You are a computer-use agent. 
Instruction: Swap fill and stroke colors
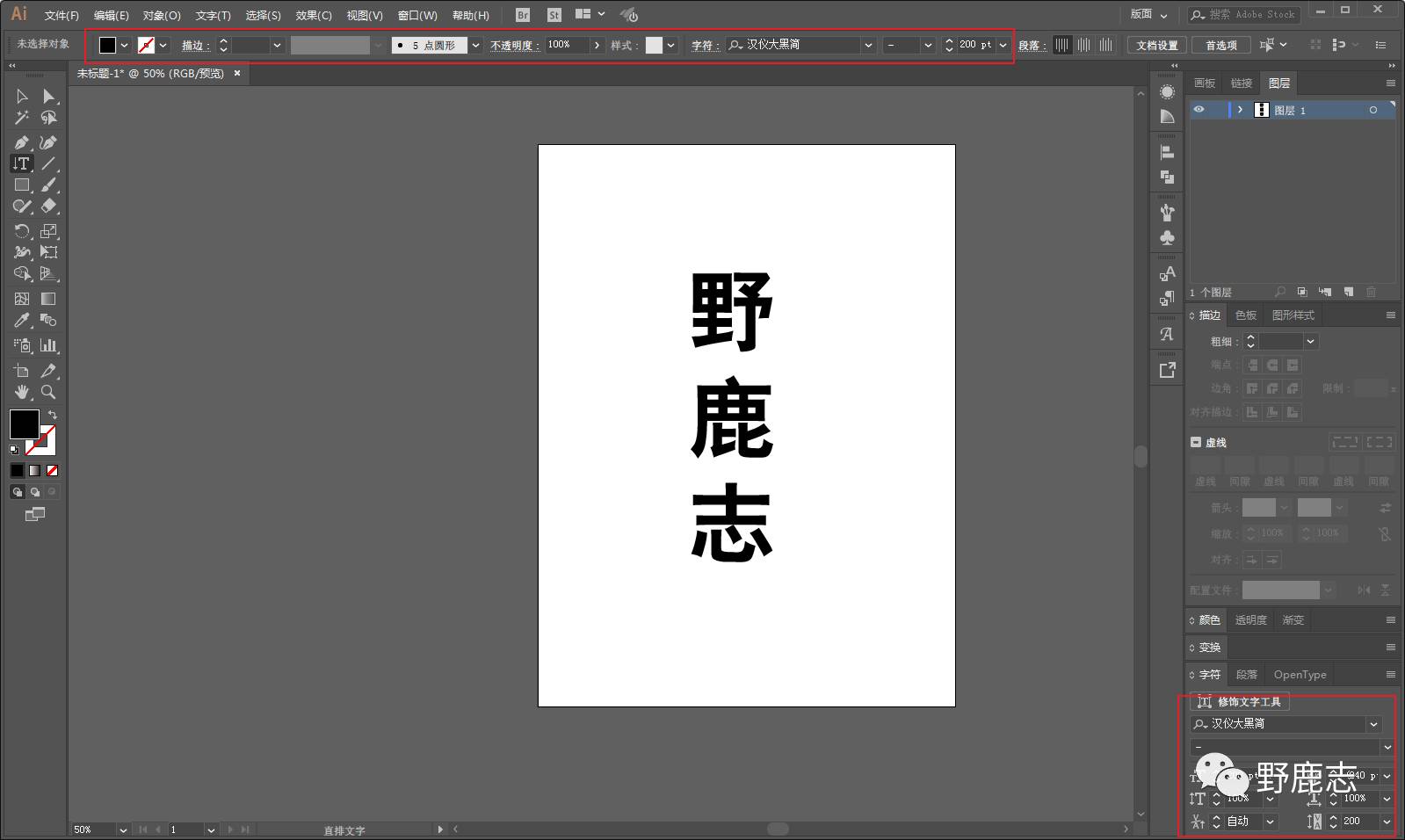tap(53, 414)
